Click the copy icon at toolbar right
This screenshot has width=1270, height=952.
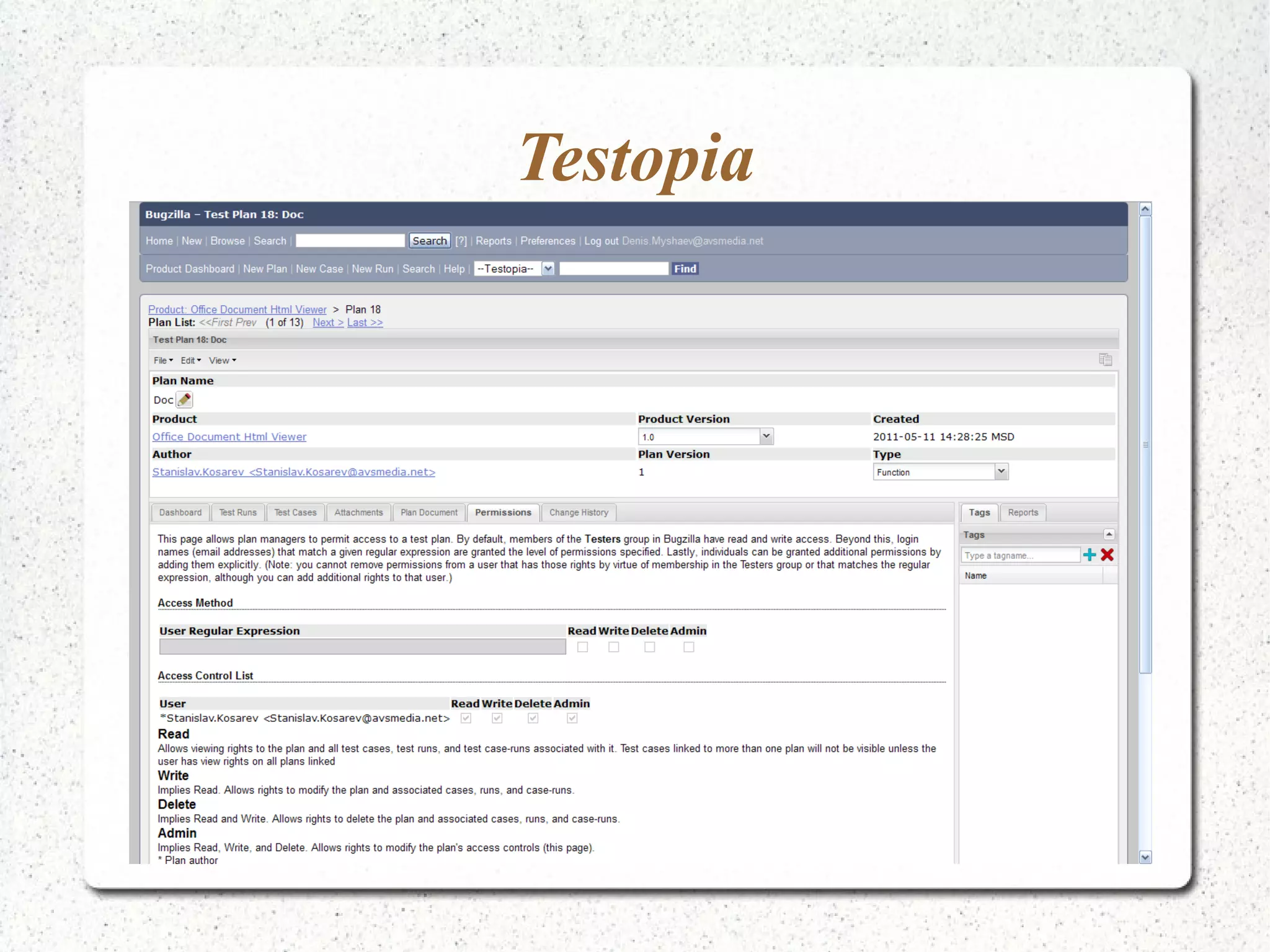(1105, 360)
